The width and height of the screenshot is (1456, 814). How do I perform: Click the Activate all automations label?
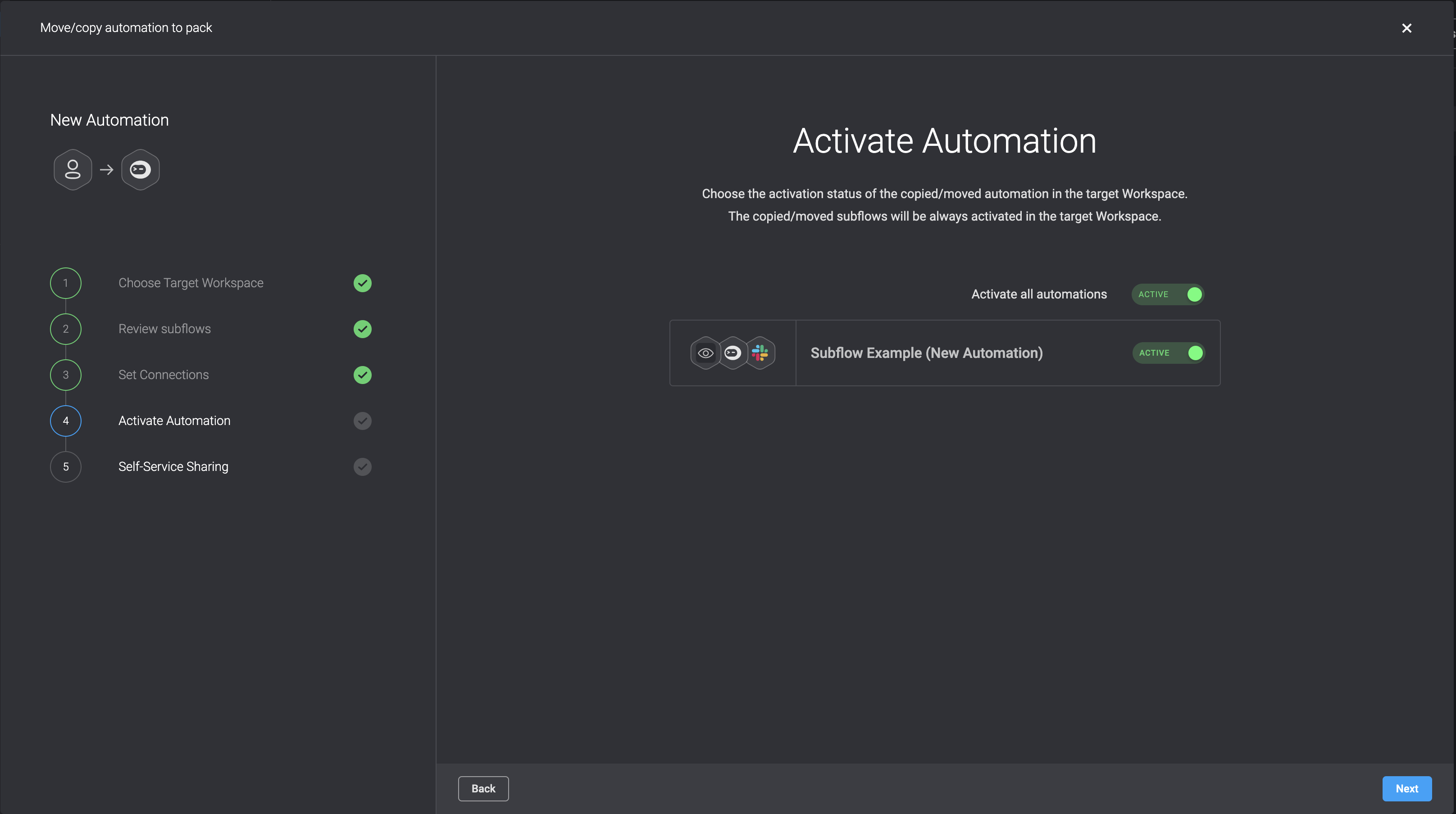(1039, 294)
